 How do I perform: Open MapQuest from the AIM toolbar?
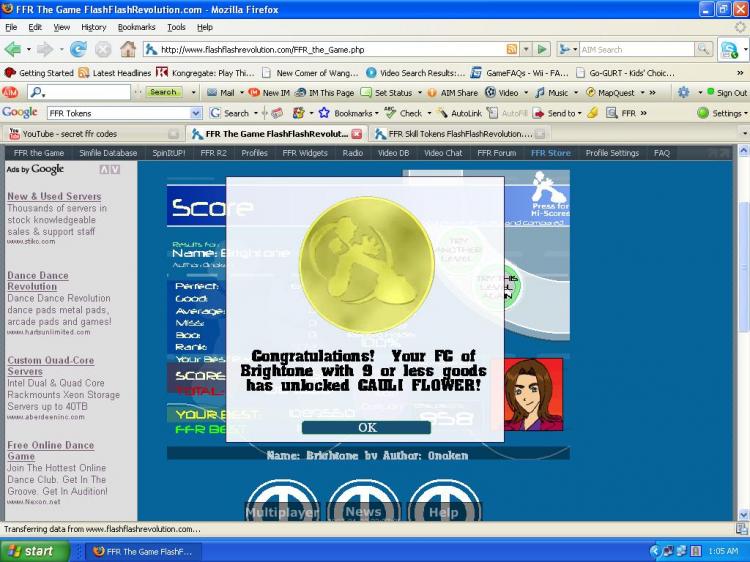point(610,92)
